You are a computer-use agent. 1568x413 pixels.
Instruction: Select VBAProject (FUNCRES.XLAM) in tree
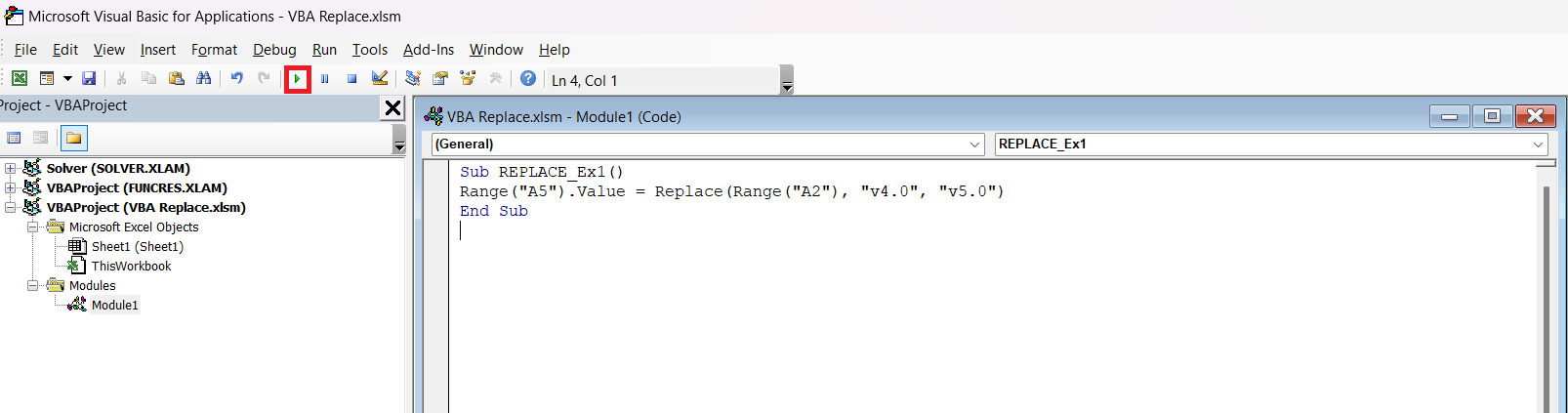[137, 188]
